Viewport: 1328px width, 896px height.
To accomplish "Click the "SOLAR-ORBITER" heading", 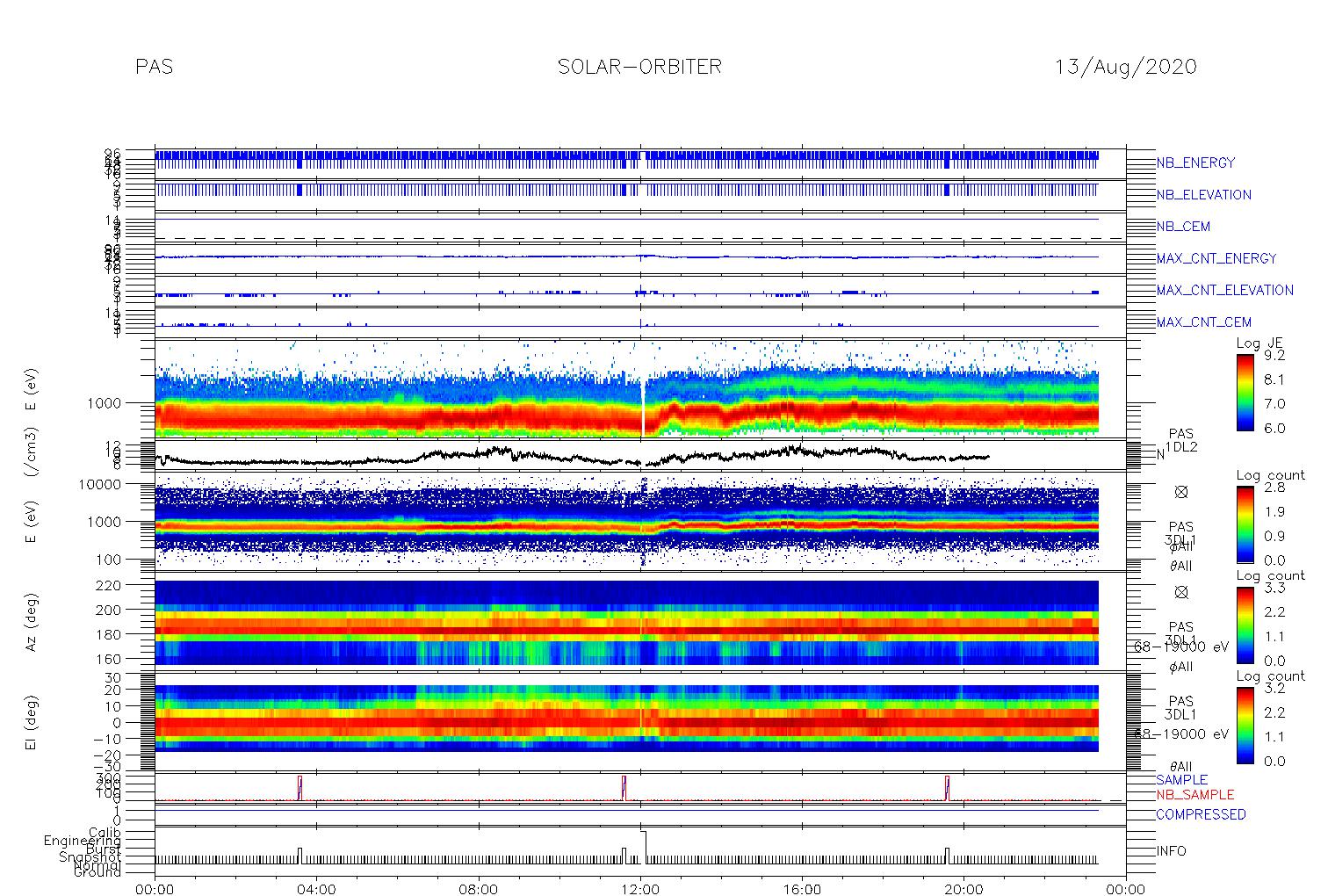I will [x=639, y=68].
